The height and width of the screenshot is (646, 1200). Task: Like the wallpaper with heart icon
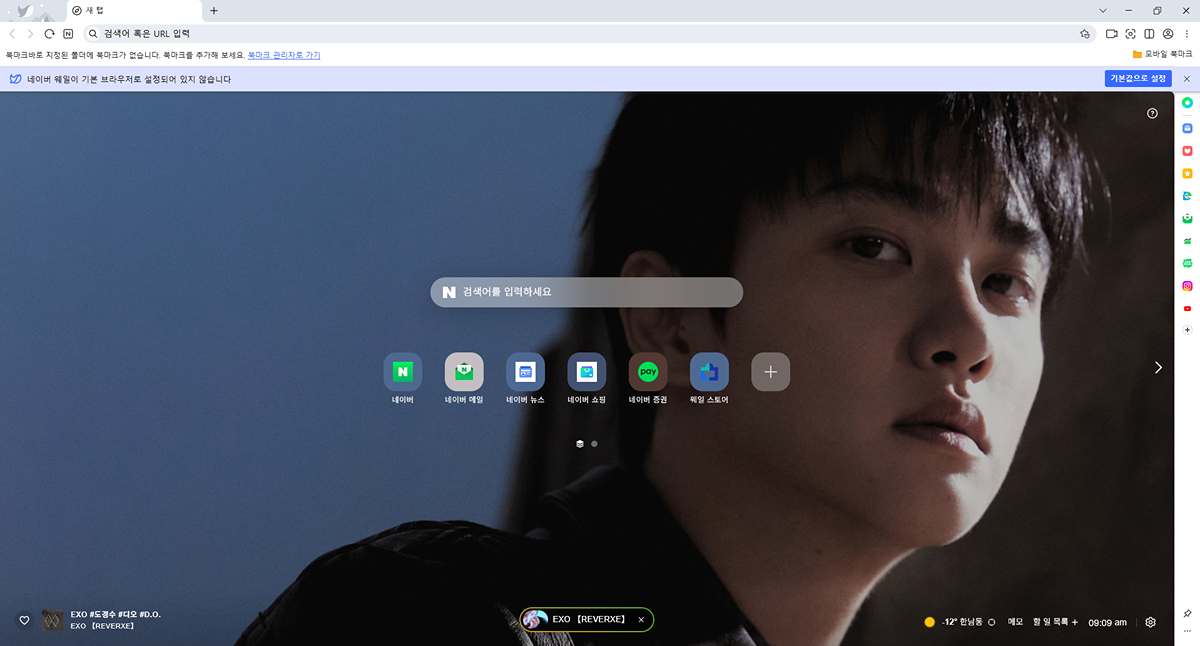pyautogui.click(x=24, y=620)
